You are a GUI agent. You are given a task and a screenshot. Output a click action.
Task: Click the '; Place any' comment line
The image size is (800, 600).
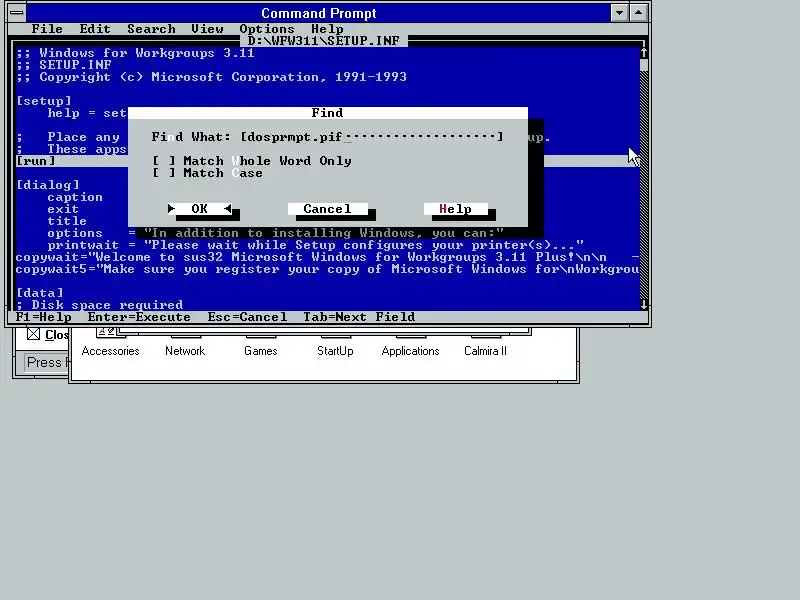tap(67, 137)
